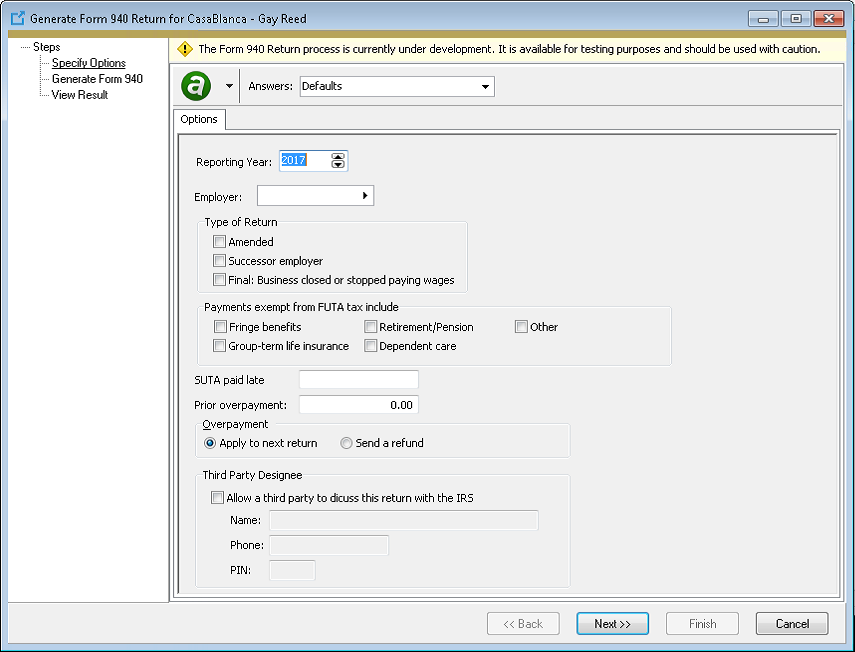Viewport: 855px width, 652px height.
Task: Allow a third party to discuss this return
Action: 217,497
